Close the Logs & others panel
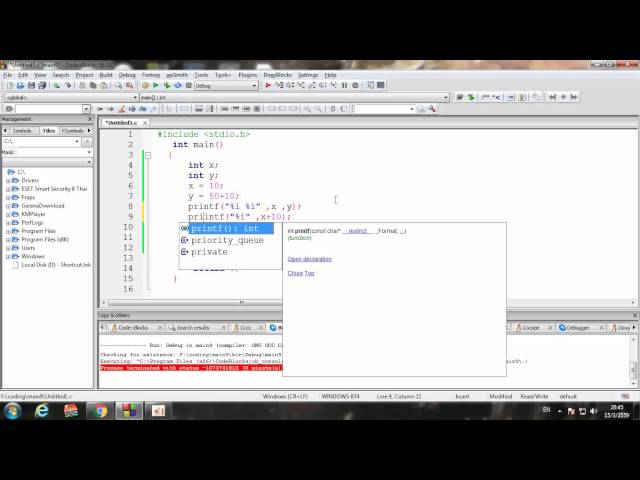Screen dimensions: 640x480 pos(635,316)
